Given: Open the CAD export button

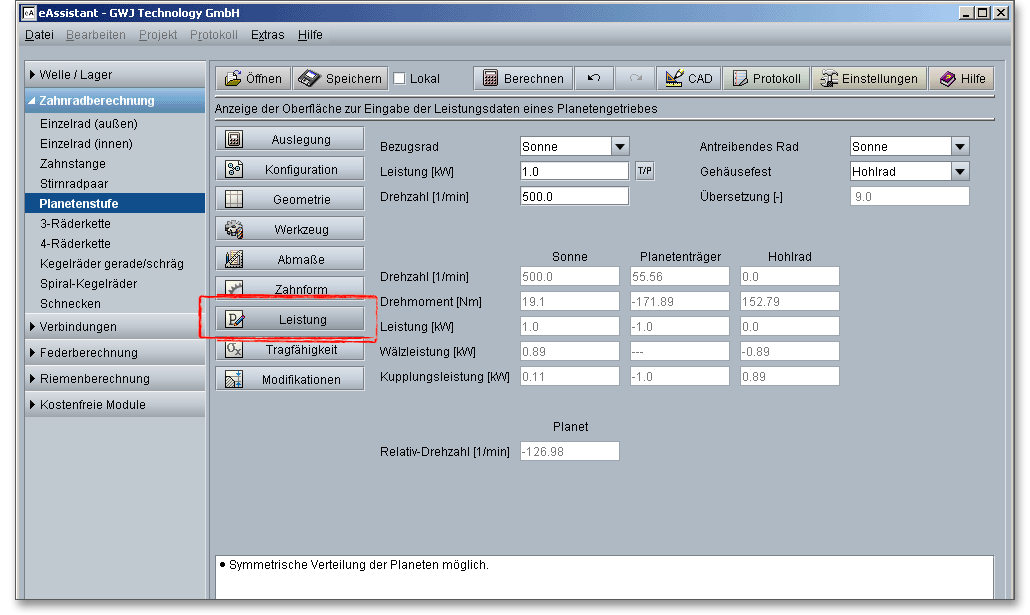Looking at the screenshot, I should click(688, 79).
